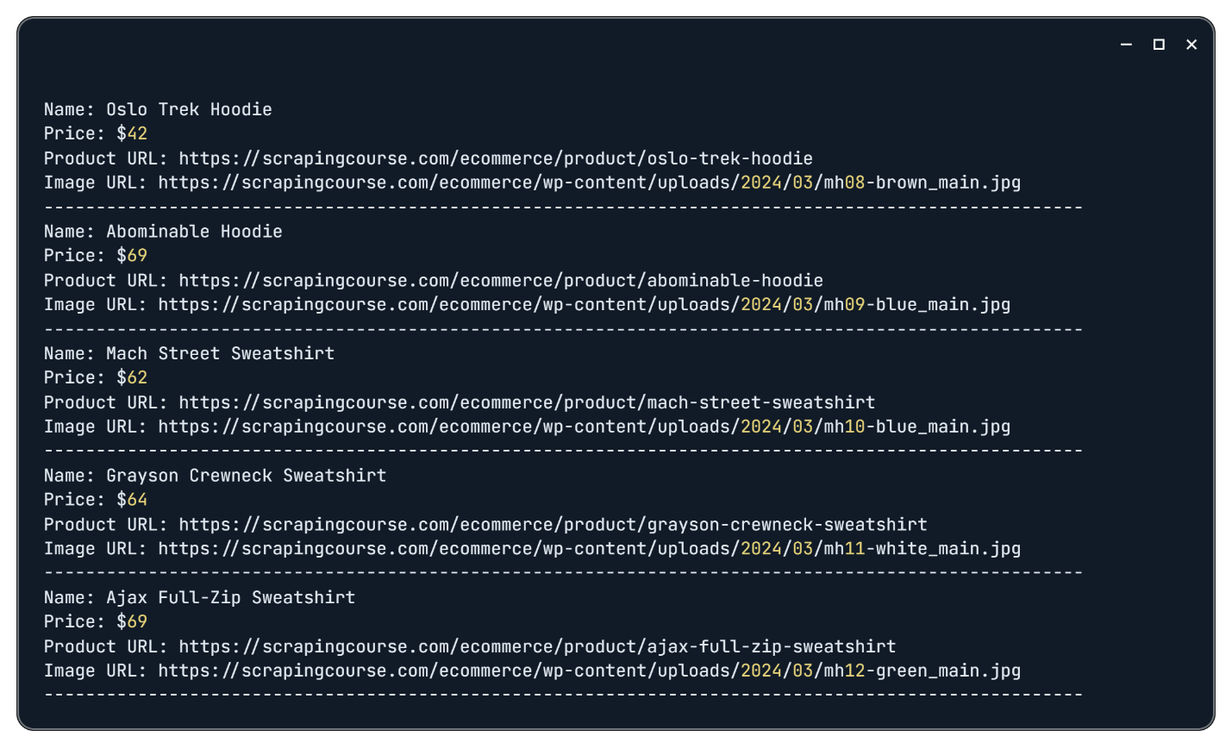Open the grayson-crewneck-sweatshirt product URL
Screen dimensions: 1232x747
(553, 525)
